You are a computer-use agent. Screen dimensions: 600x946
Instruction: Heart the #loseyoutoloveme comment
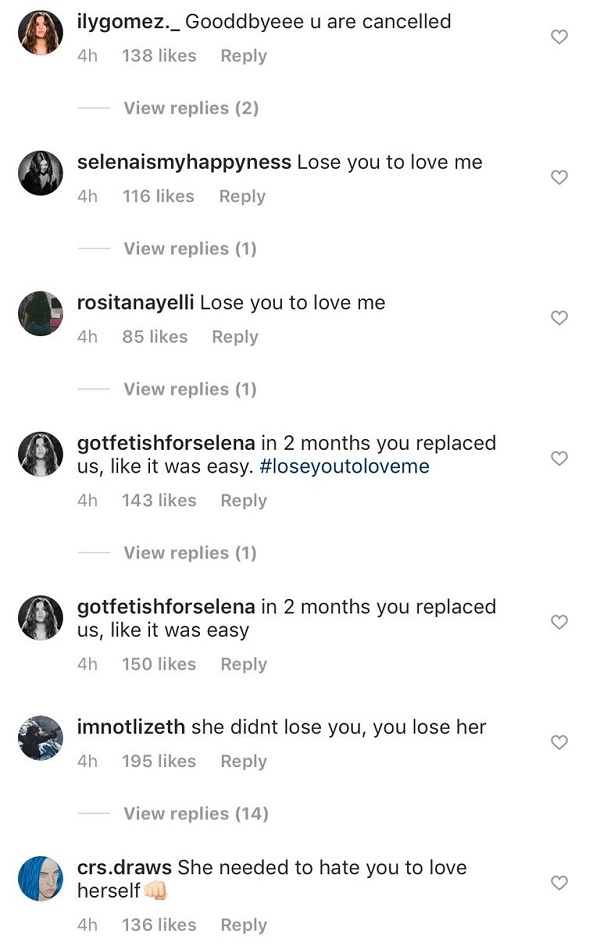560,458
